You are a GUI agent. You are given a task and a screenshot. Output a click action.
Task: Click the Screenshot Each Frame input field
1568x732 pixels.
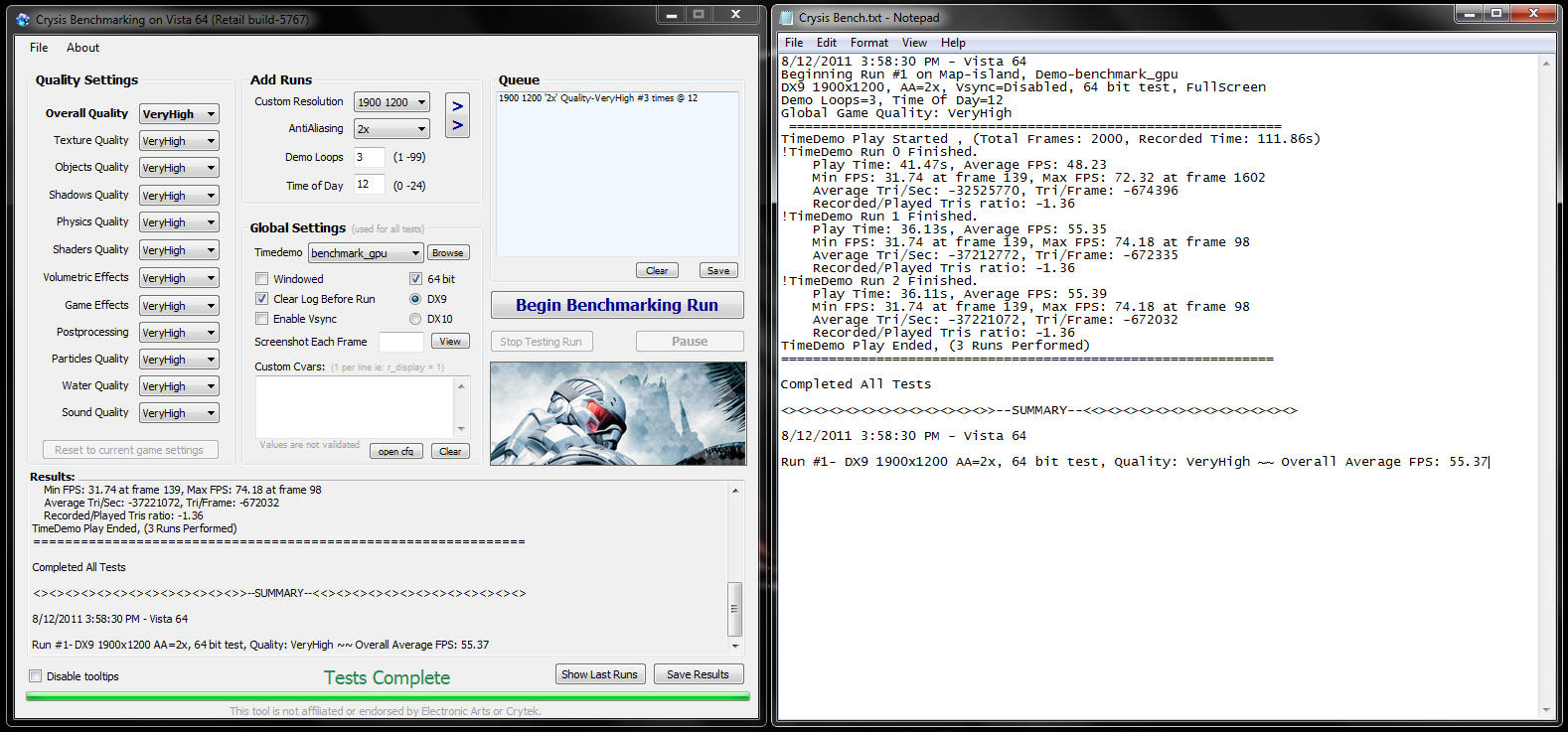click(401, 342)
